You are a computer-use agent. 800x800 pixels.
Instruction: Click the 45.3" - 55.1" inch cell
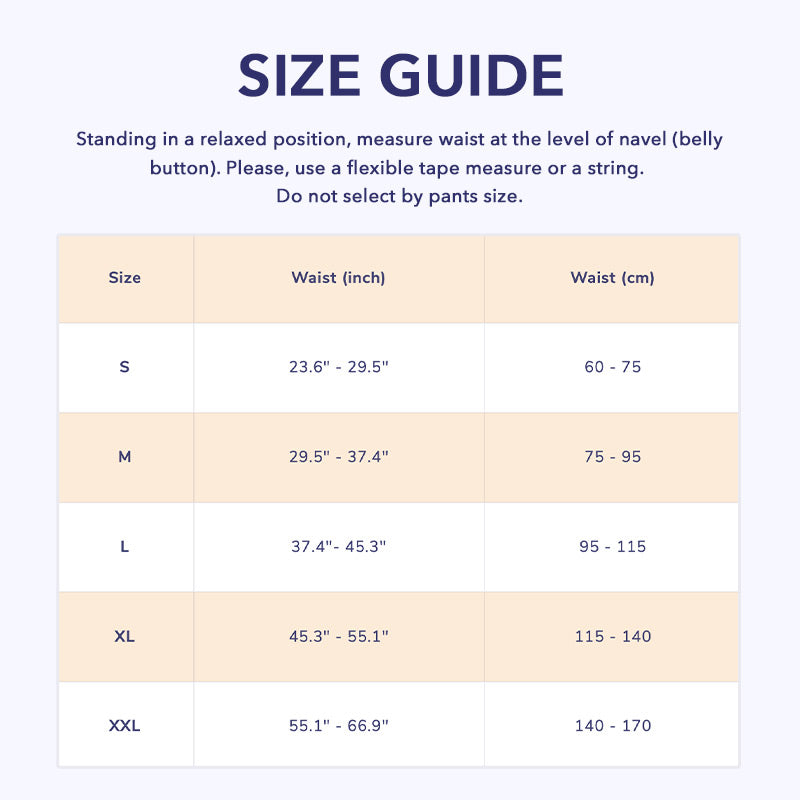(x=338, y=637)
